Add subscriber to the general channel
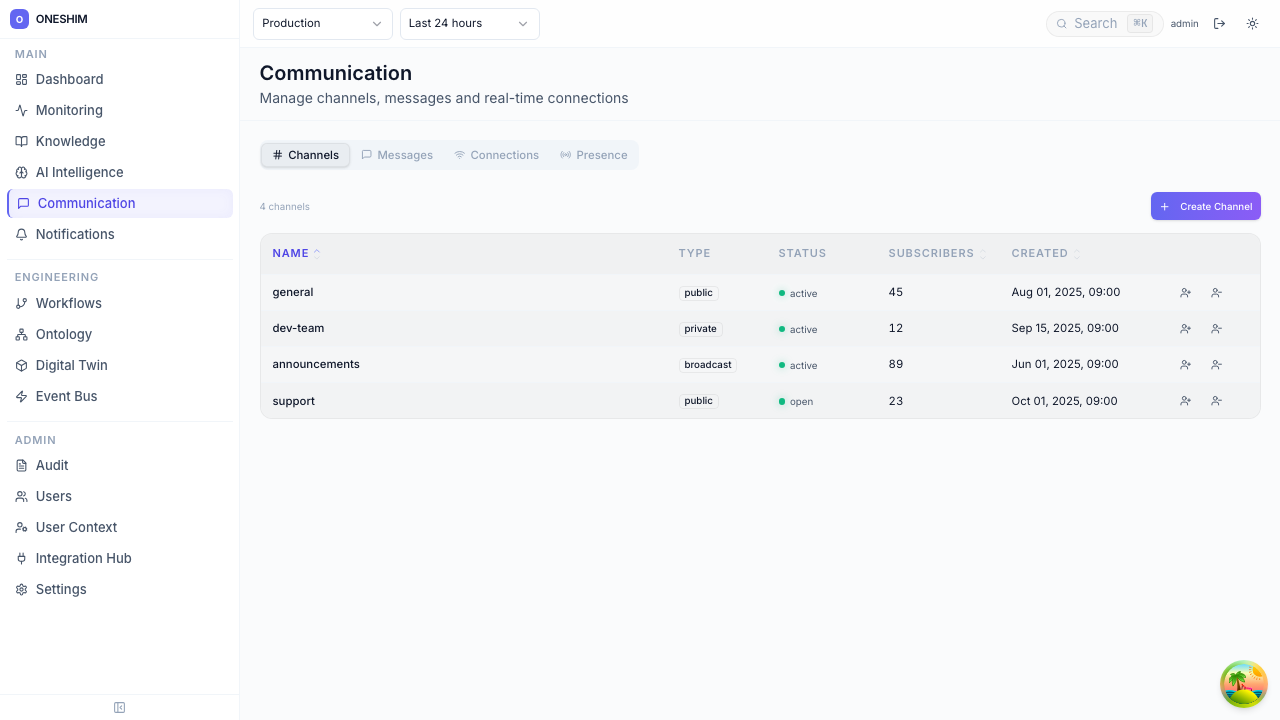This screenshot has height=720, width=1280. (1185, 293)
